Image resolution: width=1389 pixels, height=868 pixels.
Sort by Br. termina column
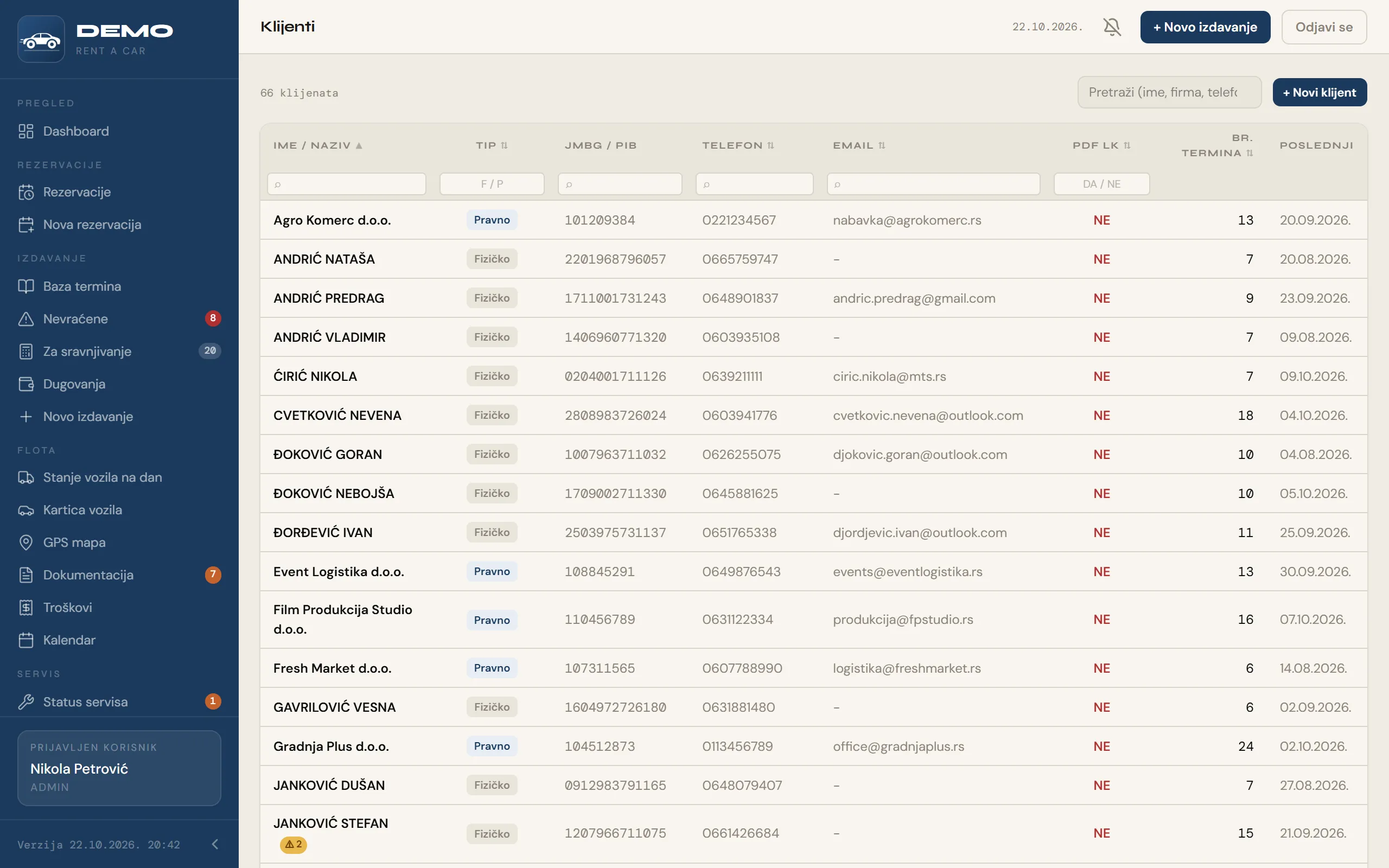1217,146
